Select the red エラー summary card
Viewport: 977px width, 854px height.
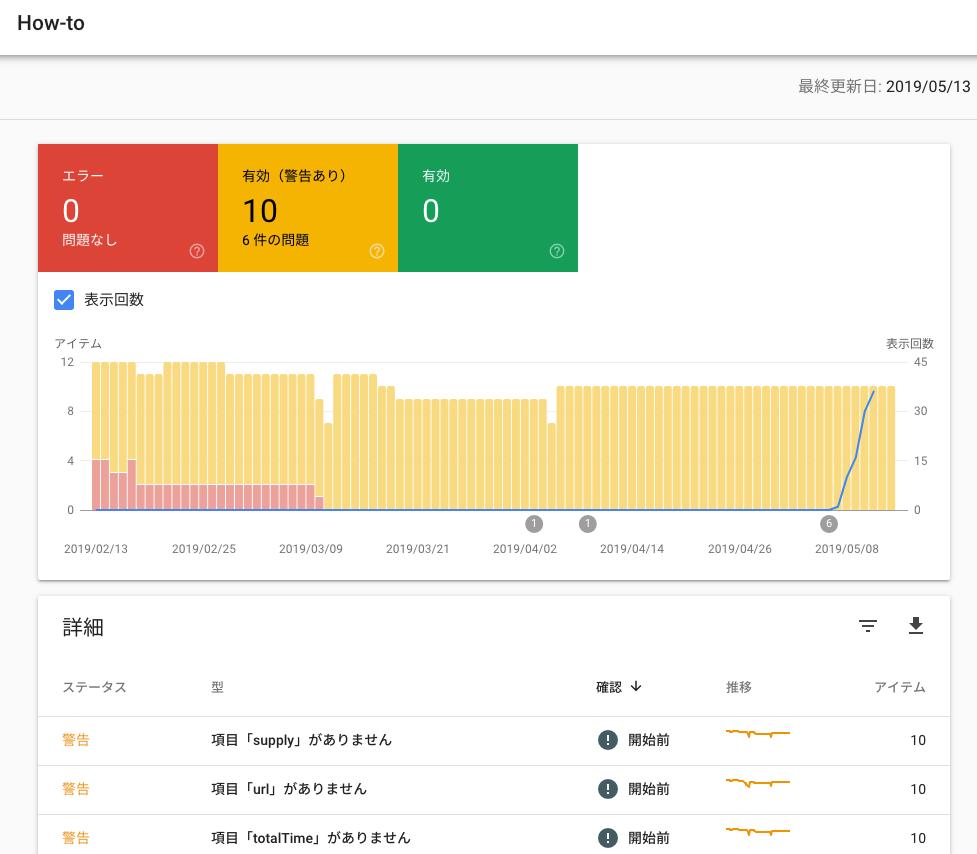(128, 208)
